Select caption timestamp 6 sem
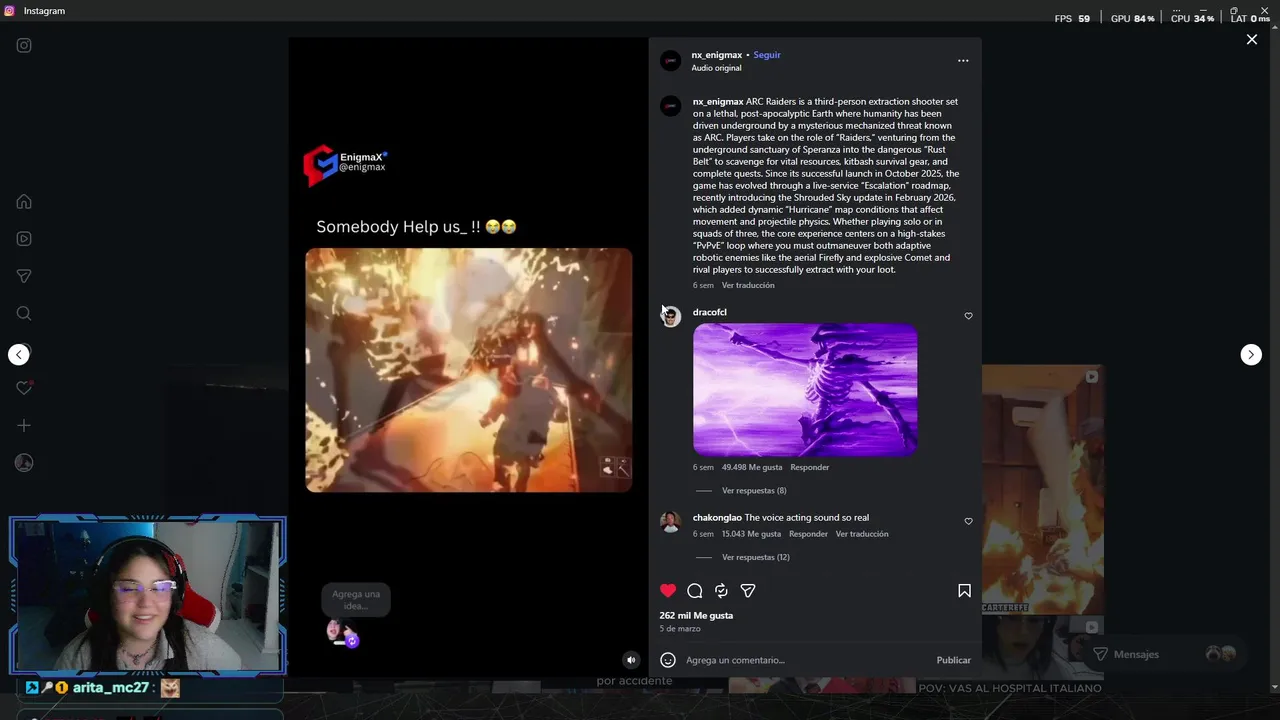 tap(703, 285)
